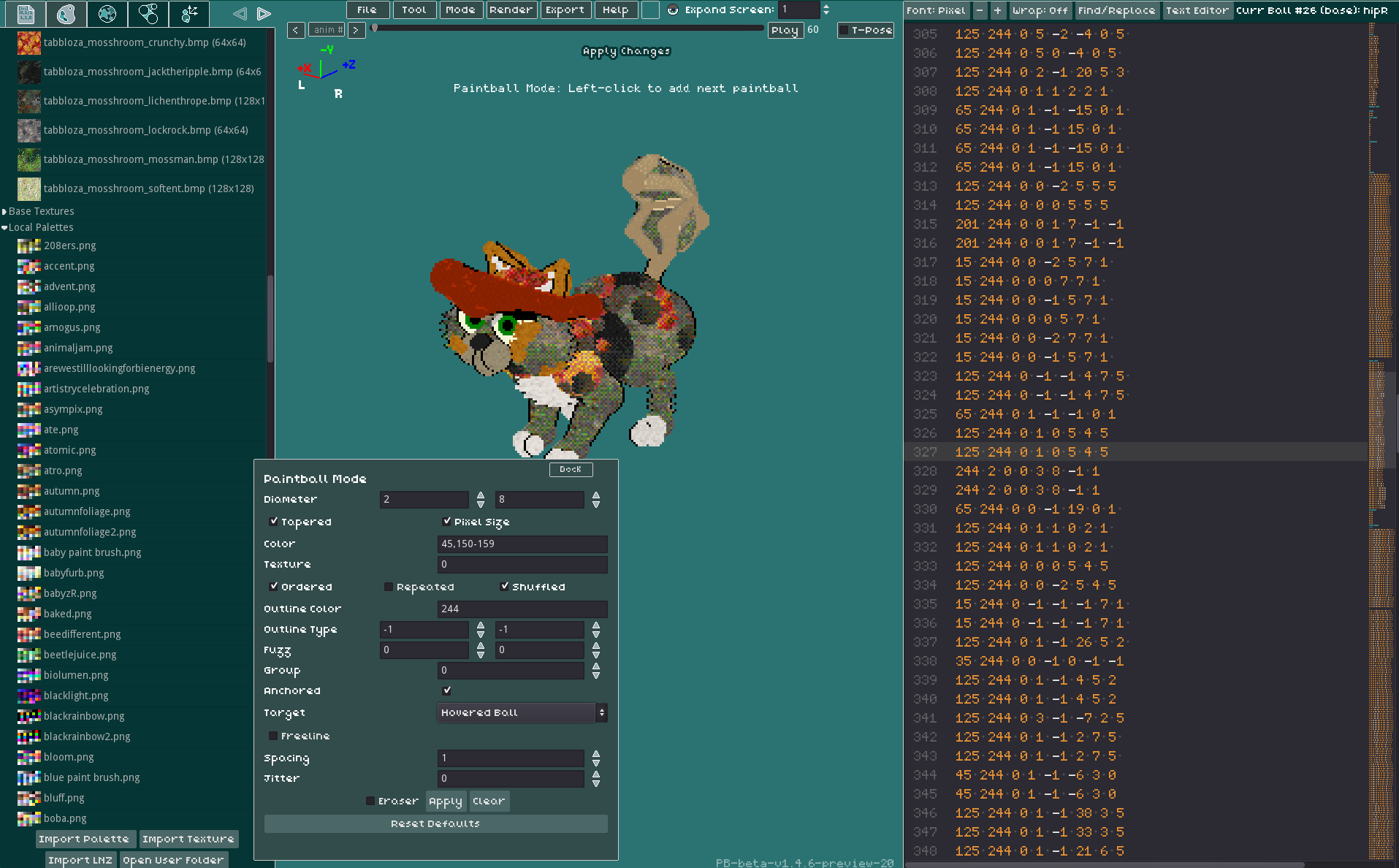Click the right triangle arrow icon
The width and height of the screenshot is (1399, 868).
(264, 13)
